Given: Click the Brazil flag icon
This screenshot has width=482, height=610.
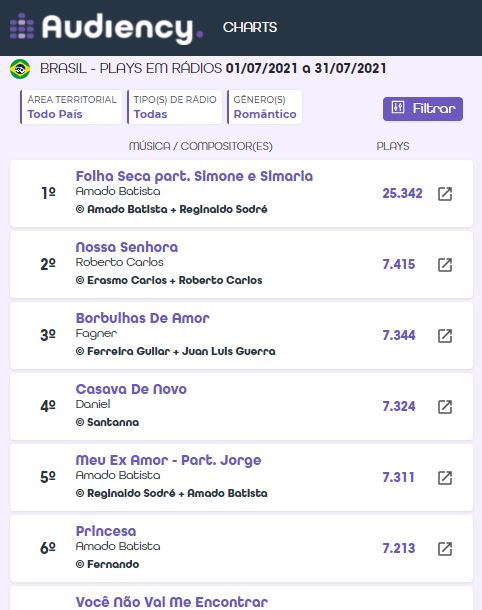Looking at the screenshot, I should (20, 69).
